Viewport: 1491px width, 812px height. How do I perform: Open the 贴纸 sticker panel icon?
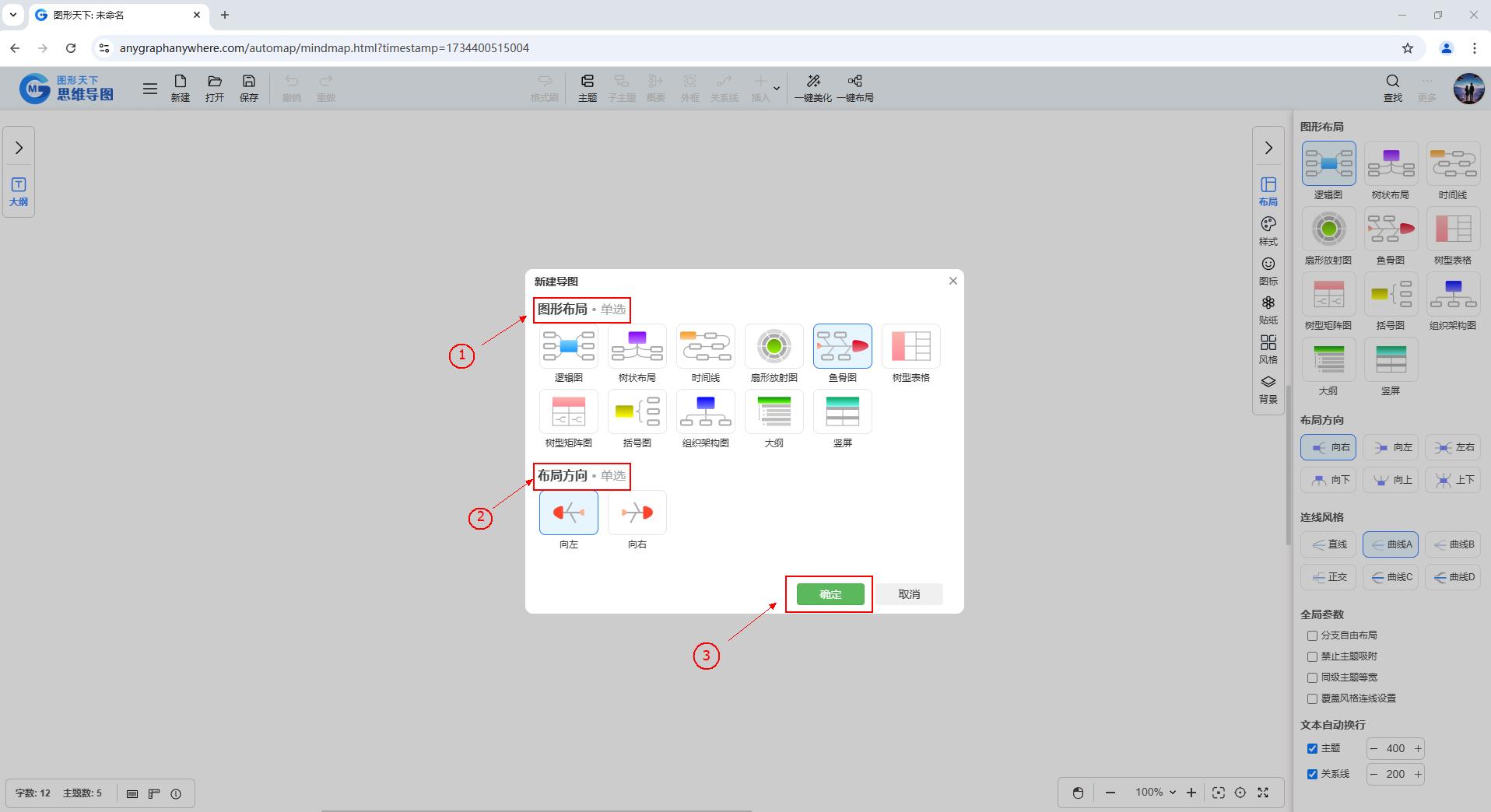pyautogui.click(x=1268, y=310)
